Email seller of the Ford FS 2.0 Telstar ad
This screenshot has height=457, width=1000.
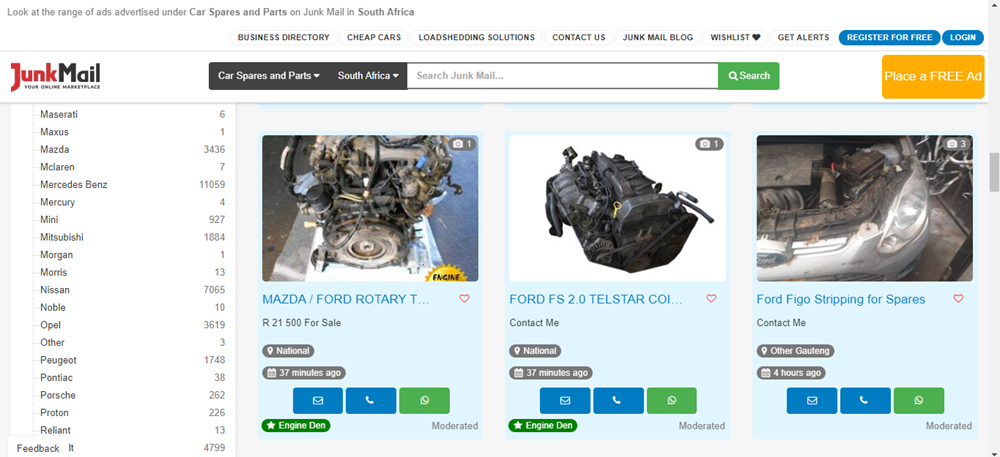point(564,400)
